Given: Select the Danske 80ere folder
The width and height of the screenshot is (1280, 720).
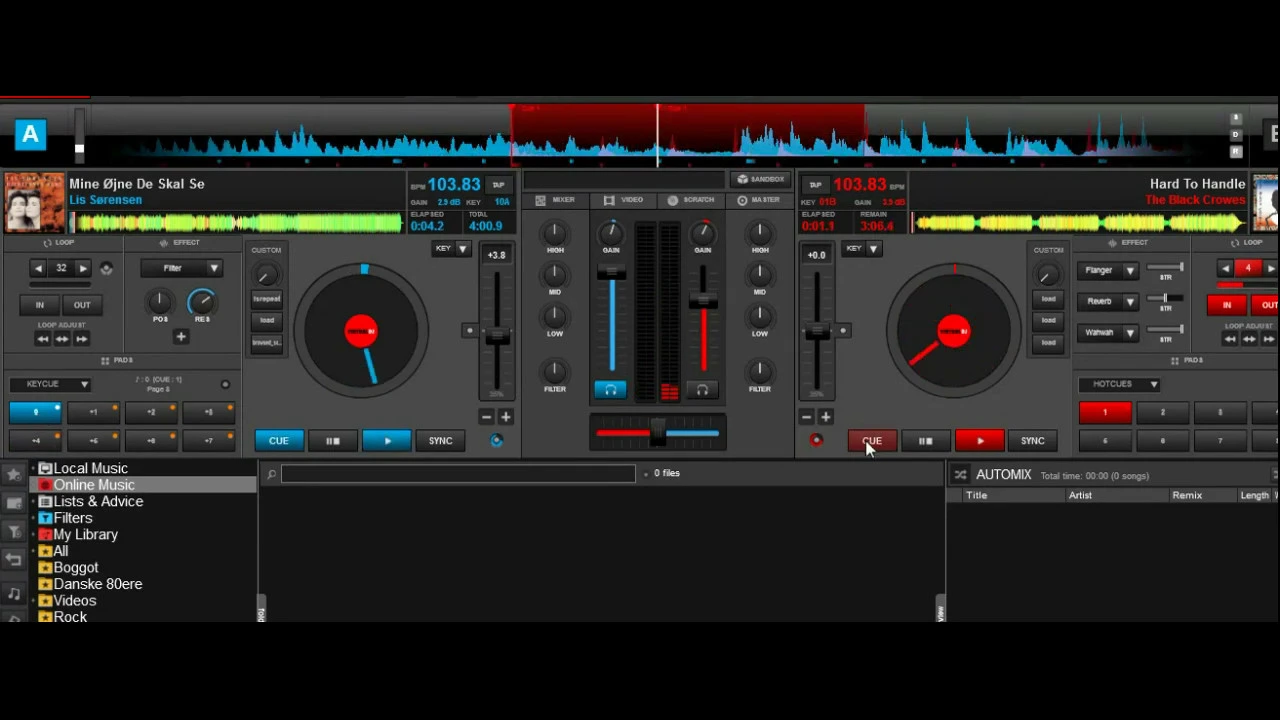Looking at the screenshot, I should point(98,584).
